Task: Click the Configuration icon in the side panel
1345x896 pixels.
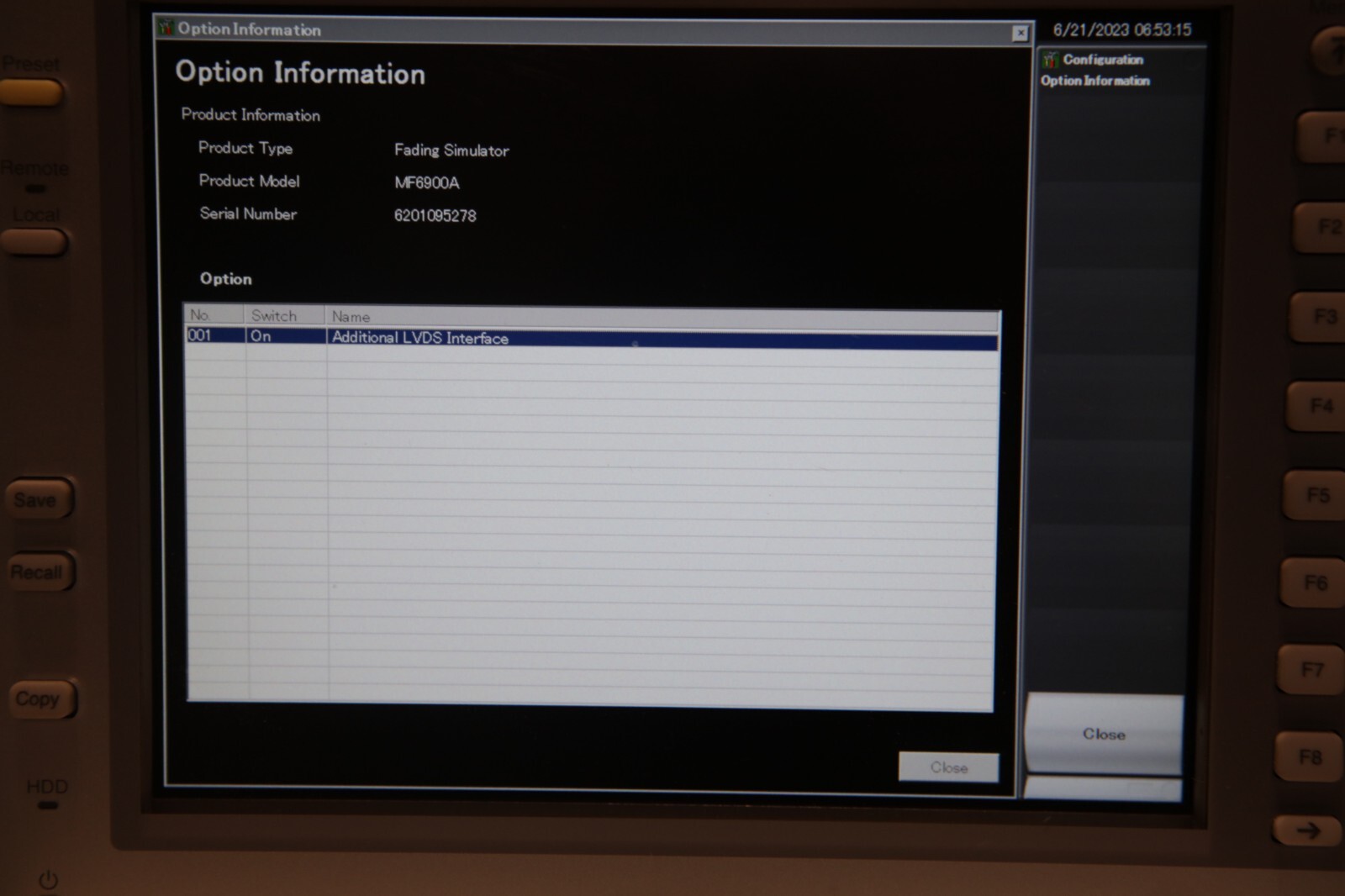Action: (1050, 60)
